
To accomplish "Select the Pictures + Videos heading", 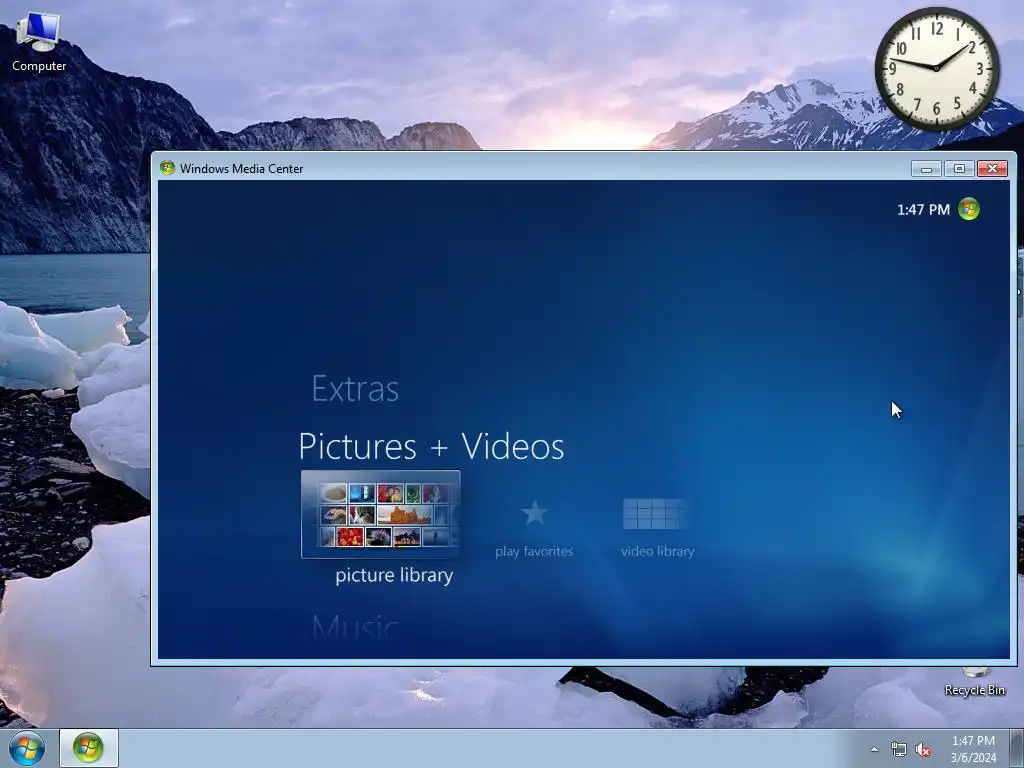I will click(x=431, y=447).
